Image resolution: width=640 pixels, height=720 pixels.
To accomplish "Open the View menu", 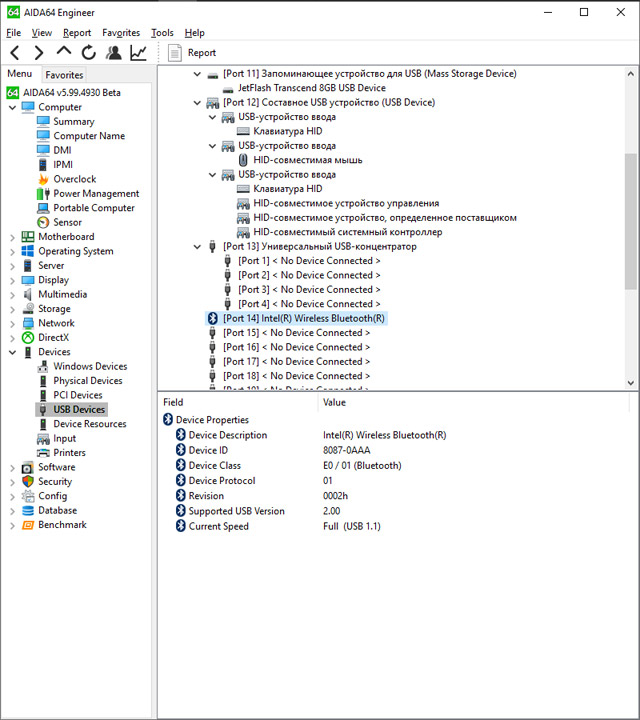I will coord(42,33).
